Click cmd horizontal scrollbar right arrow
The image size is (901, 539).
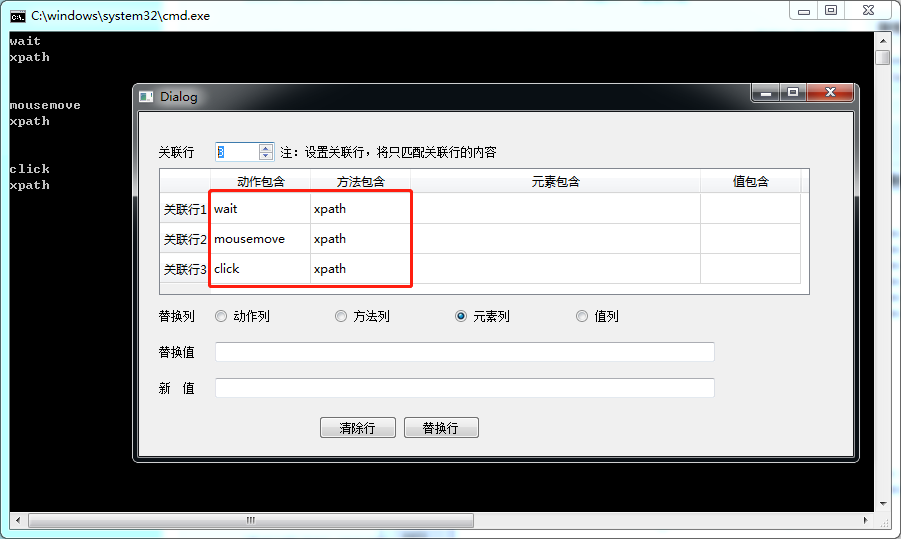865,521
